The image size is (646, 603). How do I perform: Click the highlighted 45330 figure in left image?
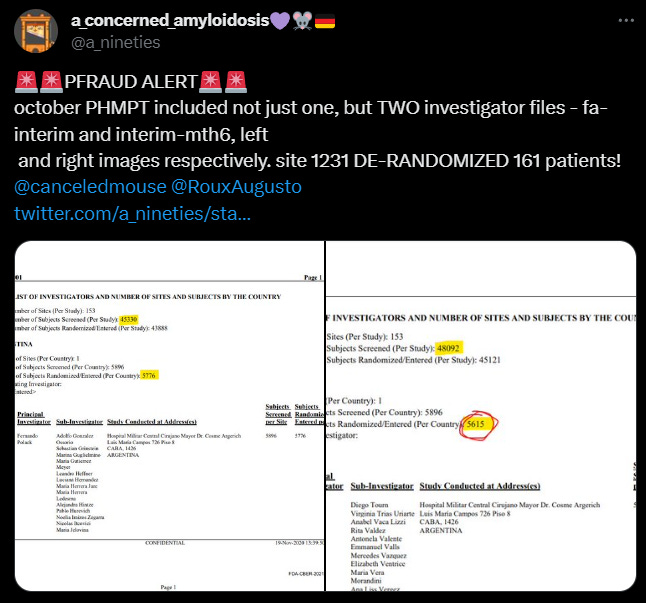pyautogui.click(x=129, y=319)
